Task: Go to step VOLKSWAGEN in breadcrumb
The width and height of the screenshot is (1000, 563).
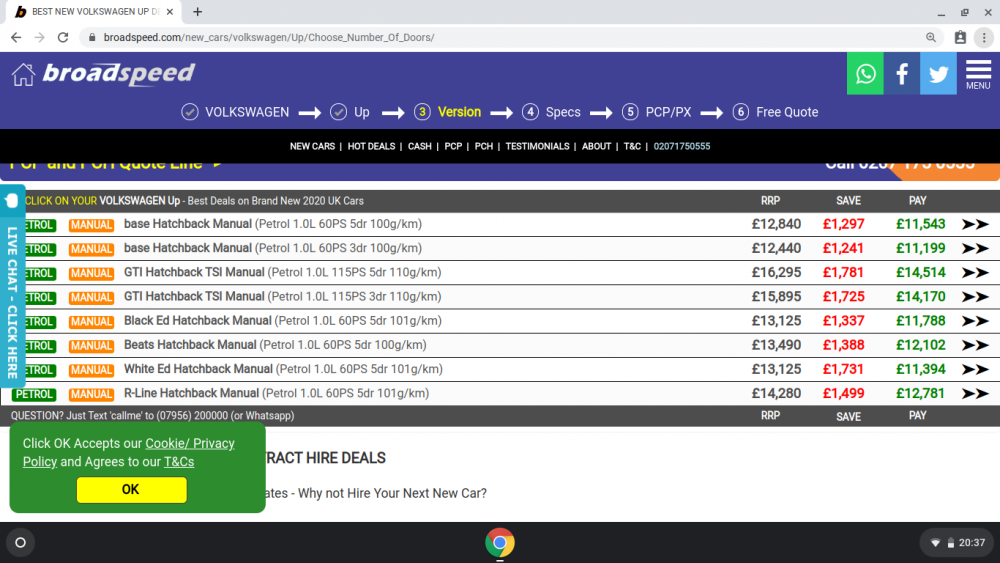Action: [x=235, y=112]
